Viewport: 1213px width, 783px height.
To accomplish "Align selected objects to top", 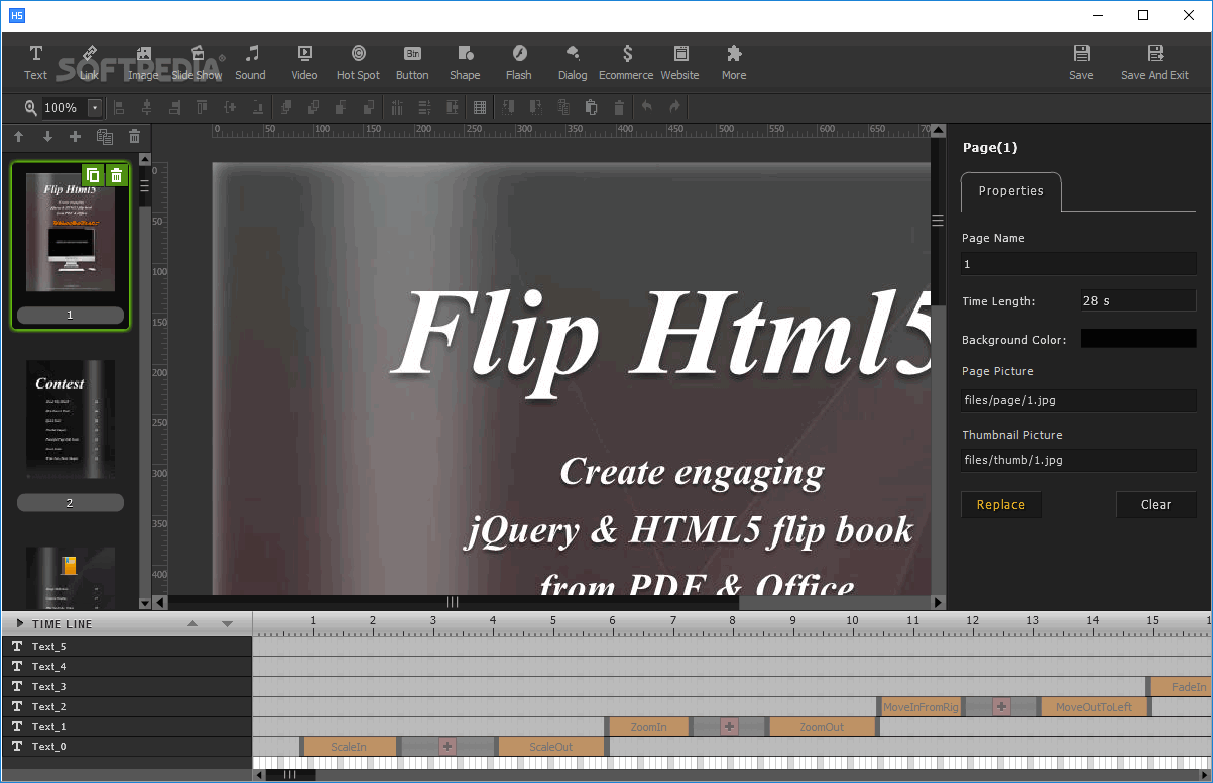I will pos(202,107).
